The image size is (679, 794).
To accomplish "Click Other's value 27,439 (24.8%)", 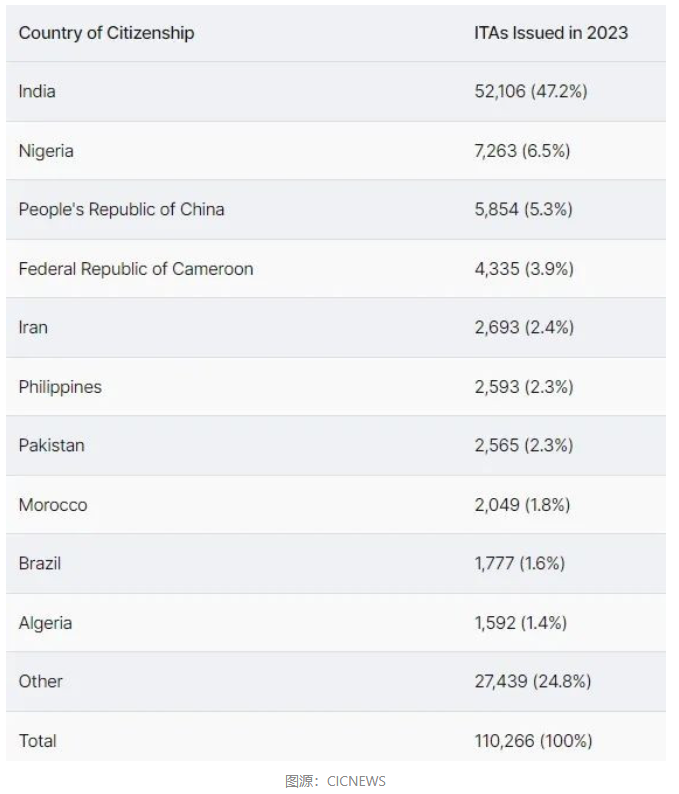I will tap(533, 681).
